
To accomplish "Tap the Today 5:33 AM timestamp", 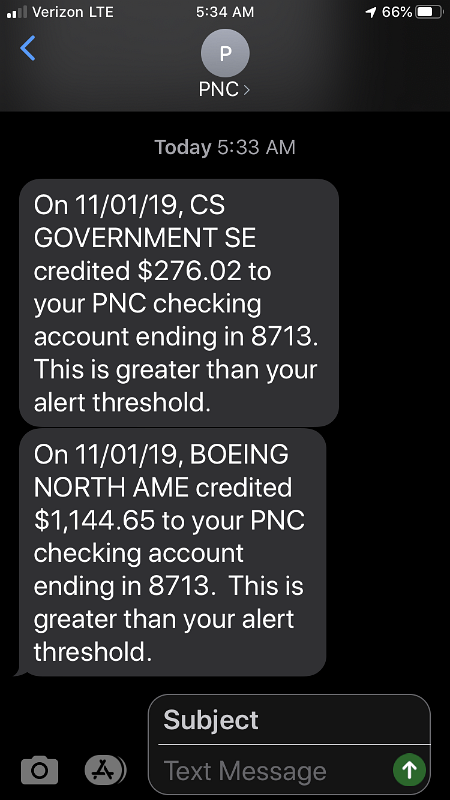I will [225, 147].
